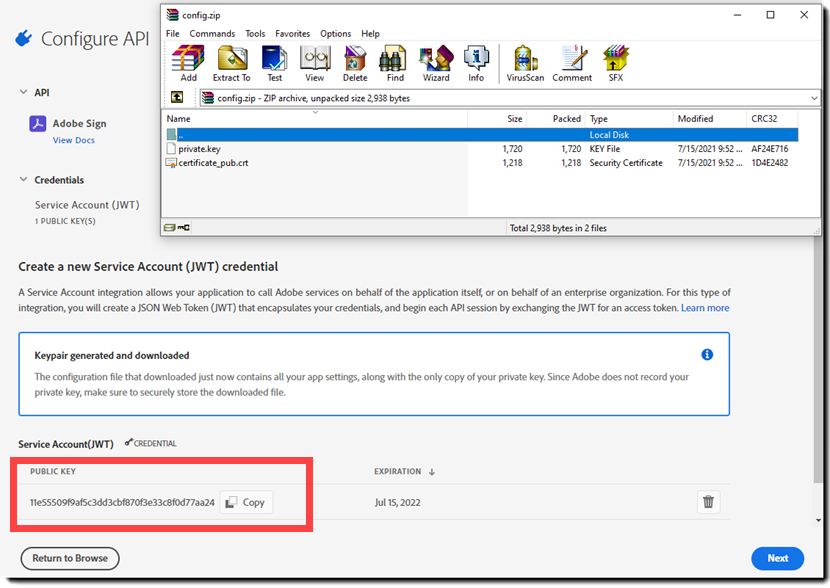830x588 pixels.
Task: Sort files by Size column
Action: point(498,119)
